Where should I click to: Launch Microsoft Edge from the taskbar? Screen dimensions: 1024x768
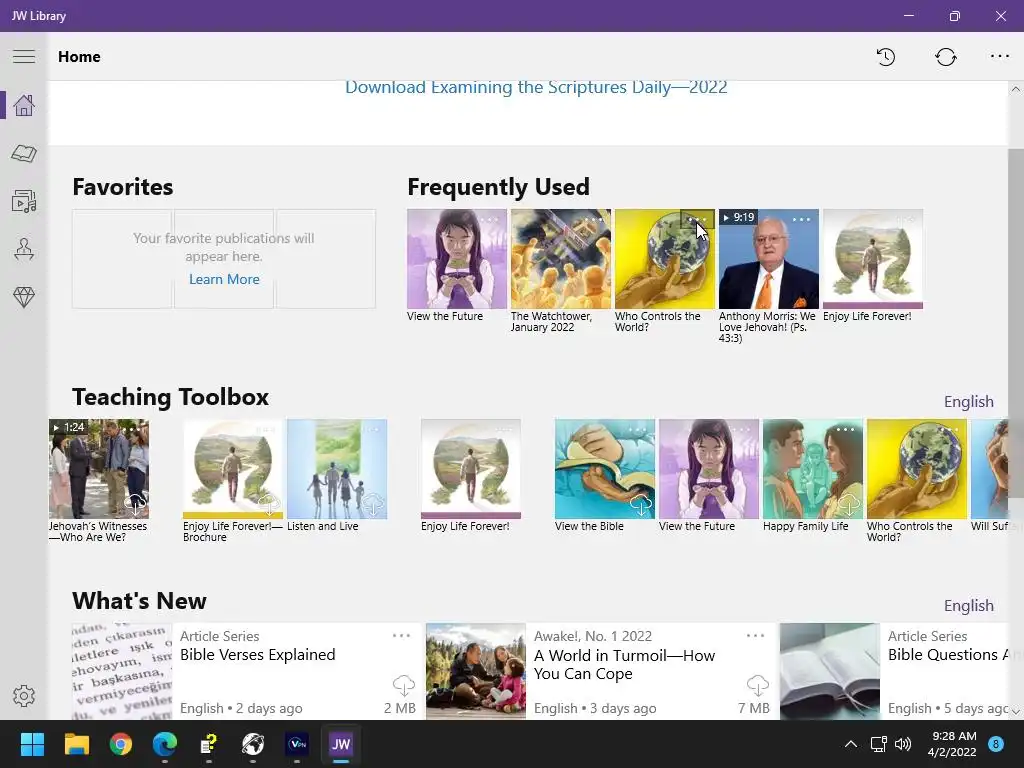[x=165, y=744]
